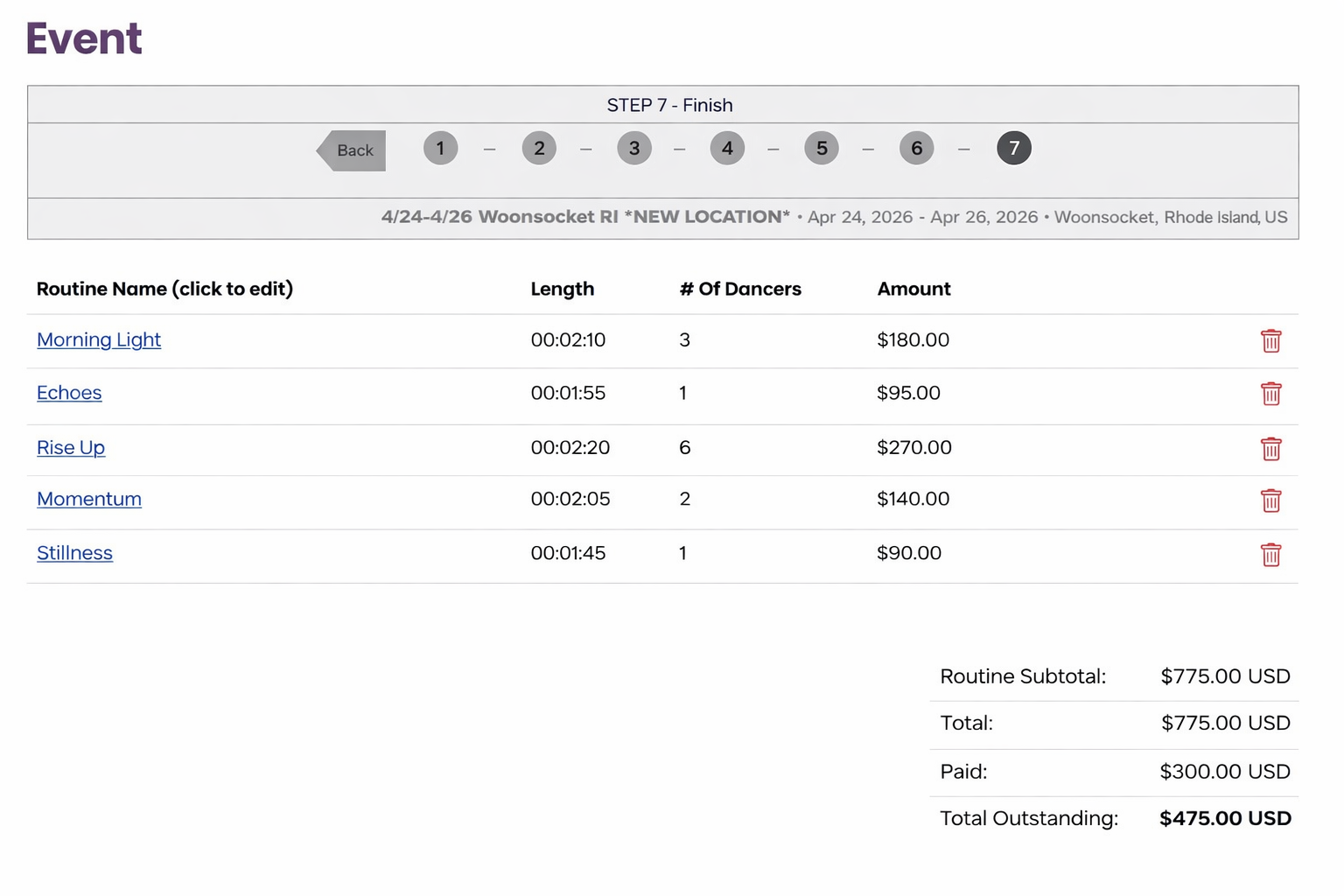The image size is (1344, 896).
Task: Click the Woonsocket RI event title
Action: (585, 217)
